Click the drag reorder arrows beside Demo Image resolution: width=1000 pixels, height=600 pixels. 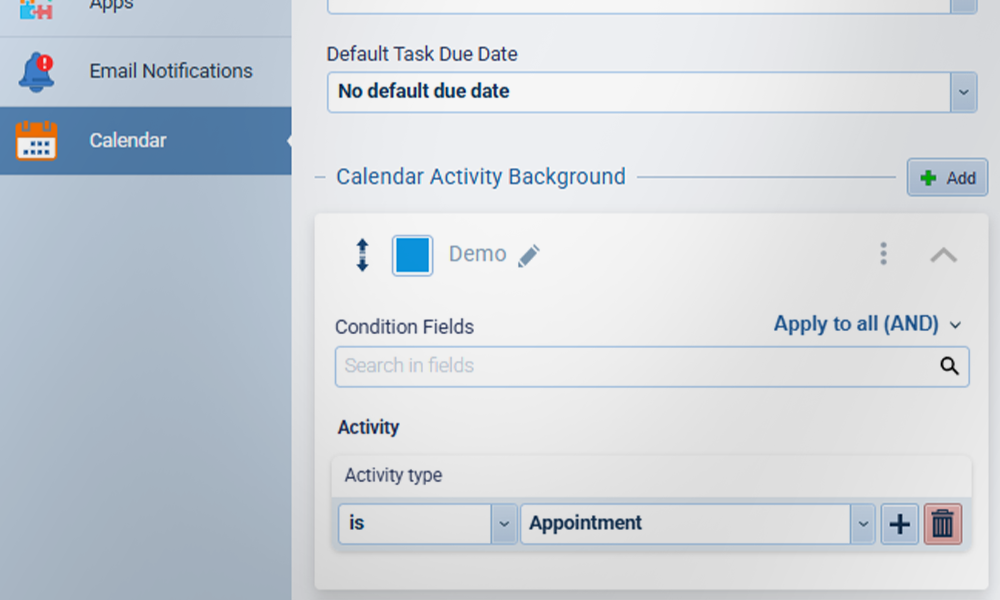pos(362,255)
